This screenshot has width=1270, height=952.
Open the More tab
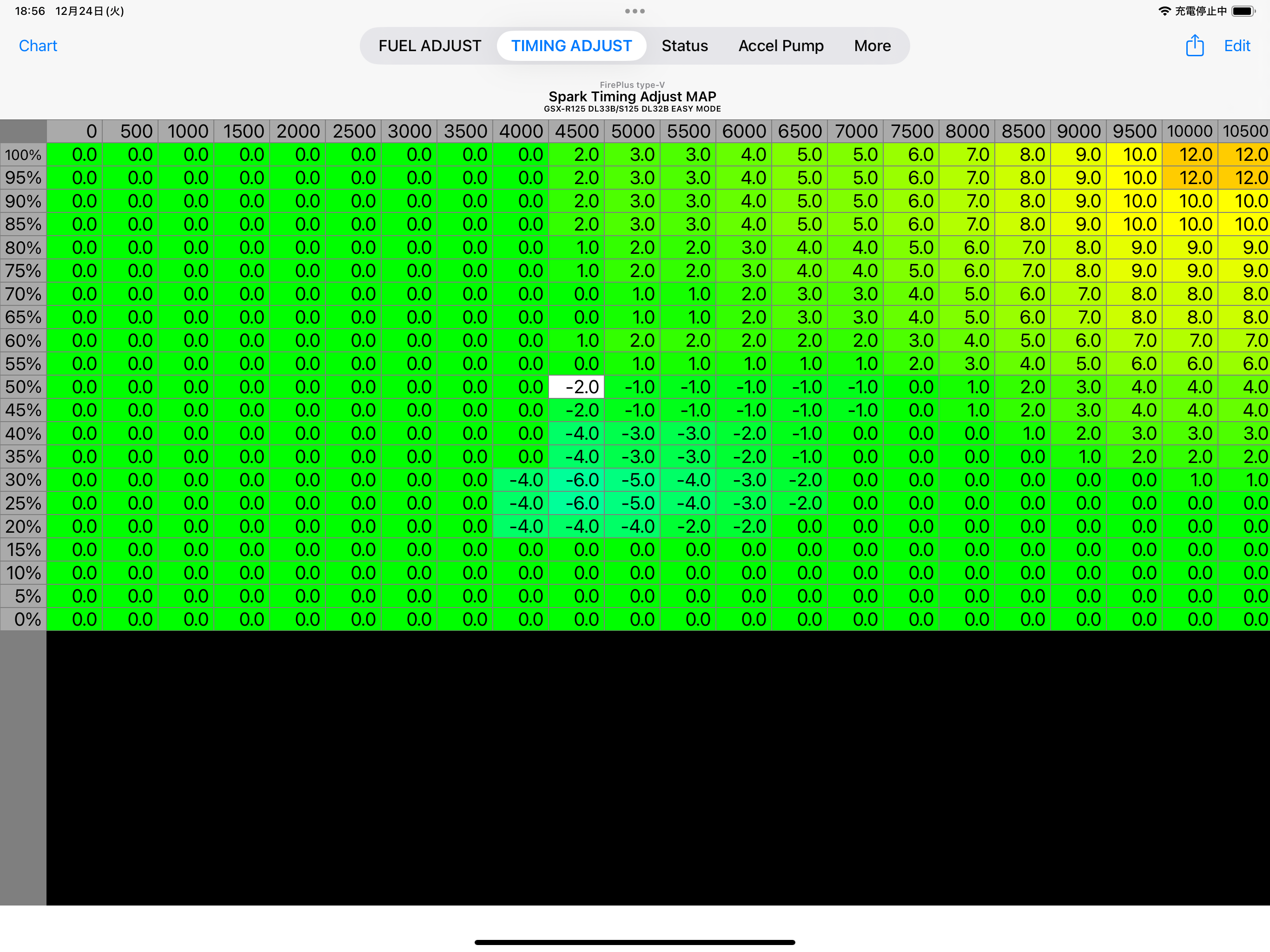[x=872, y=46]
